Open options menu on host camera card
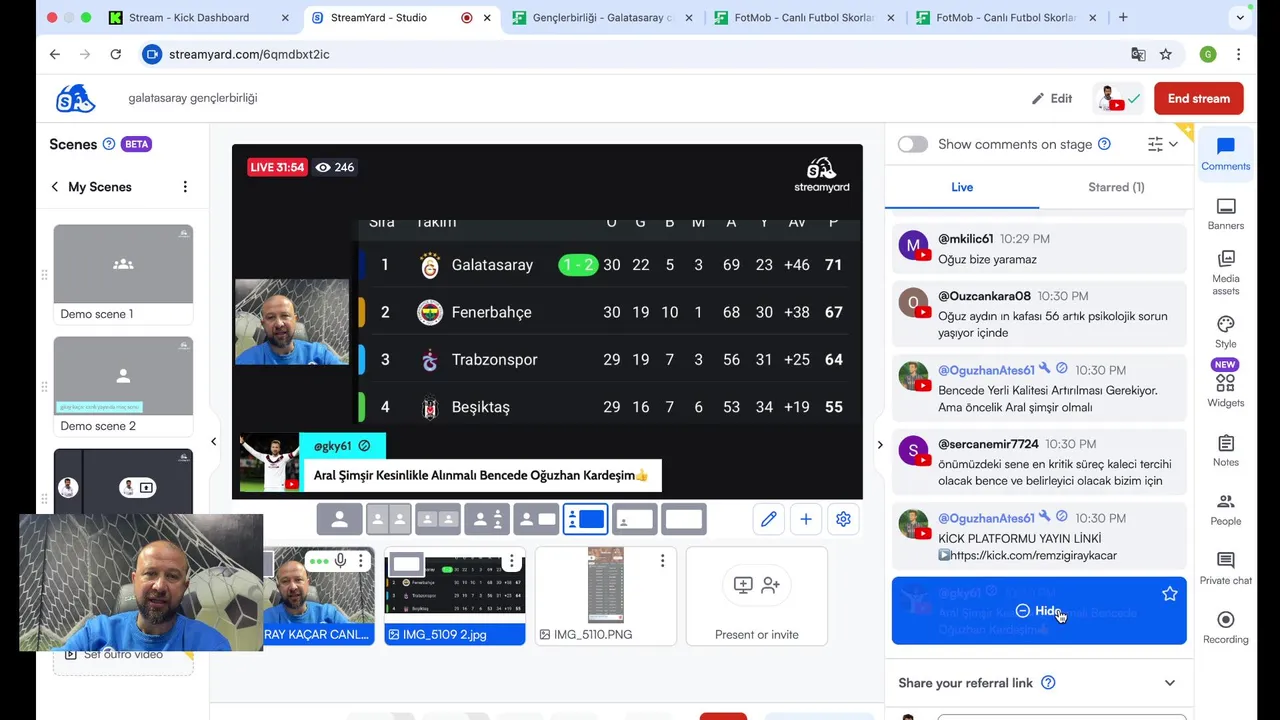 point(362,561)
